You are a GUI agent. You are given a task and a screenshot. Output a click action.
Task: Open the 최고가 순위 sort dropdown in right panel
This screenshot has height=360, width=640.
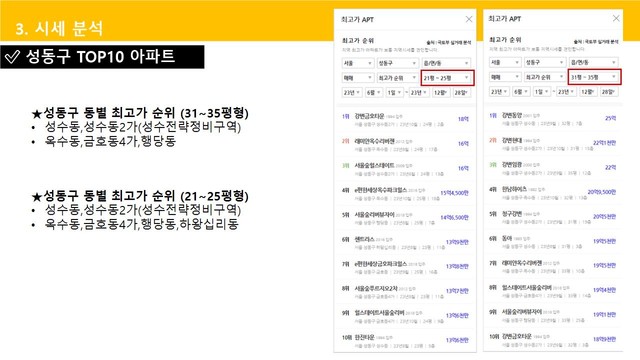click(544, 77)
